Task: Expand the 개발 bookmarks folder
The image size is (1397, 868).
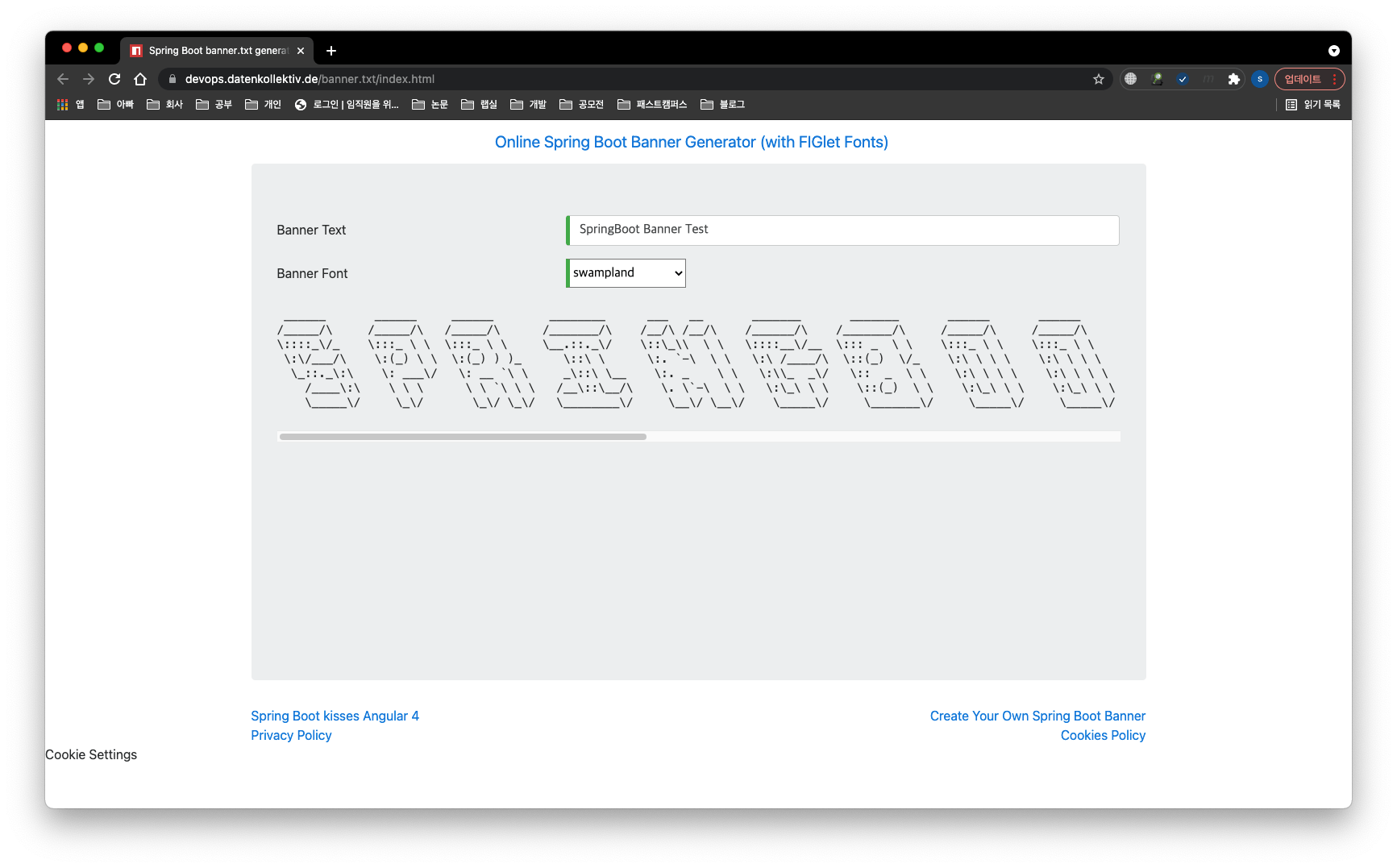Action: 535,105
